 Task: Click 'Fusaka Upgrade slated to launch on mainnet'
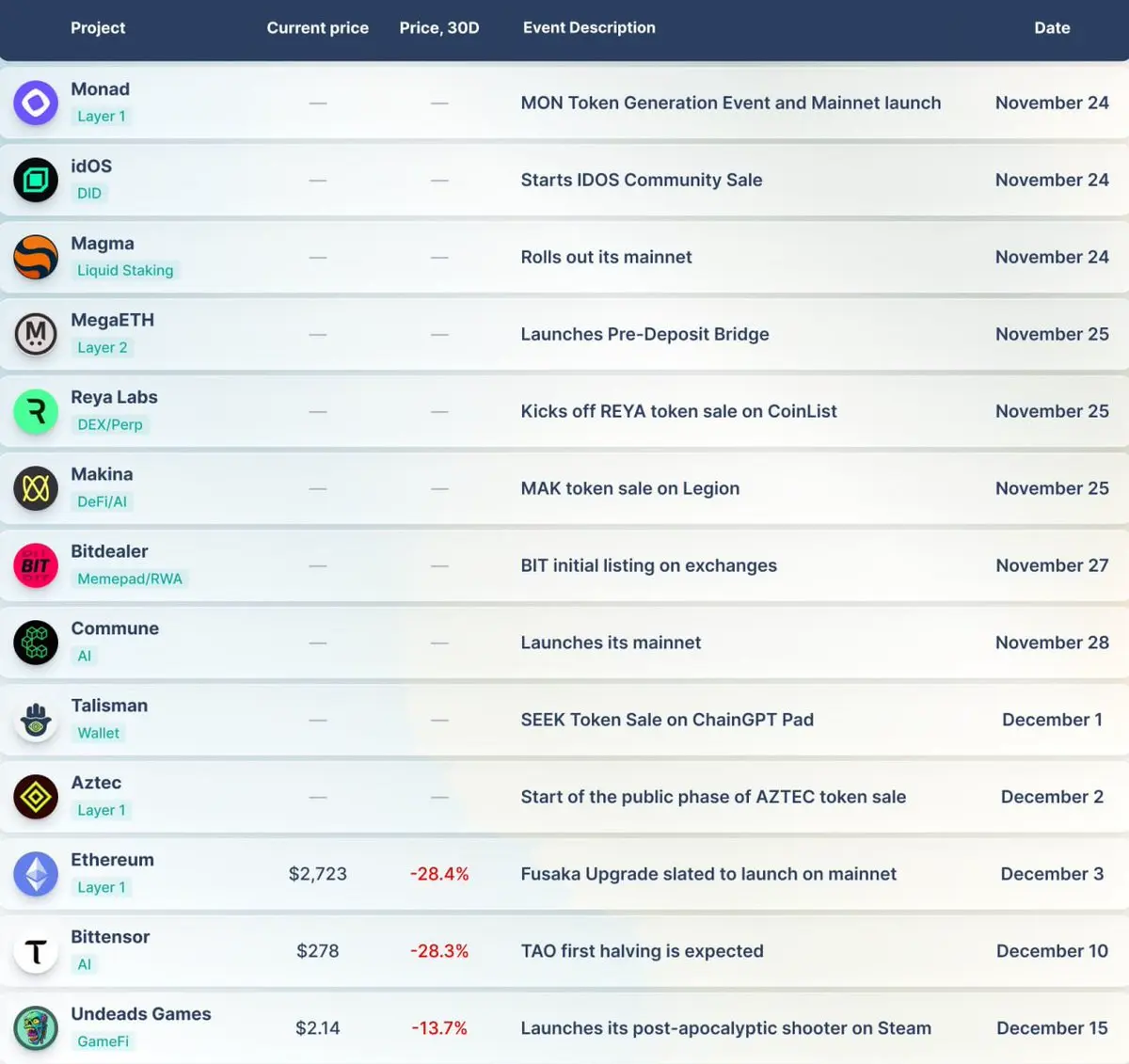tap(708, 874)
